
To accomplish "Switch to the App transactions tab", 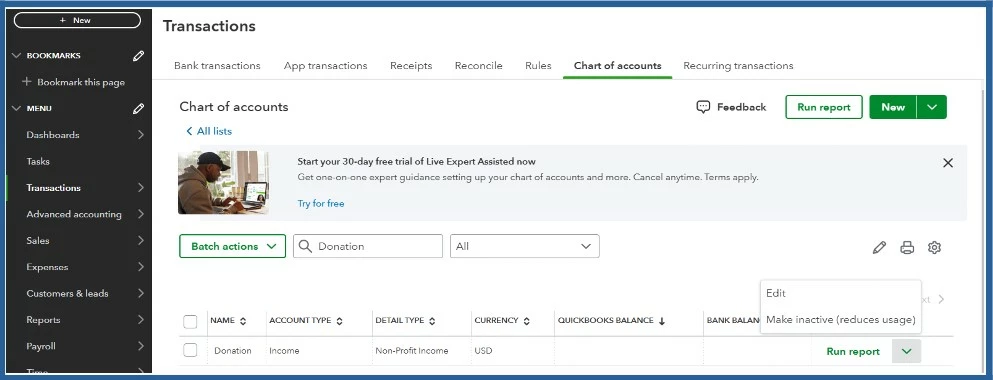I will (326, 65).
